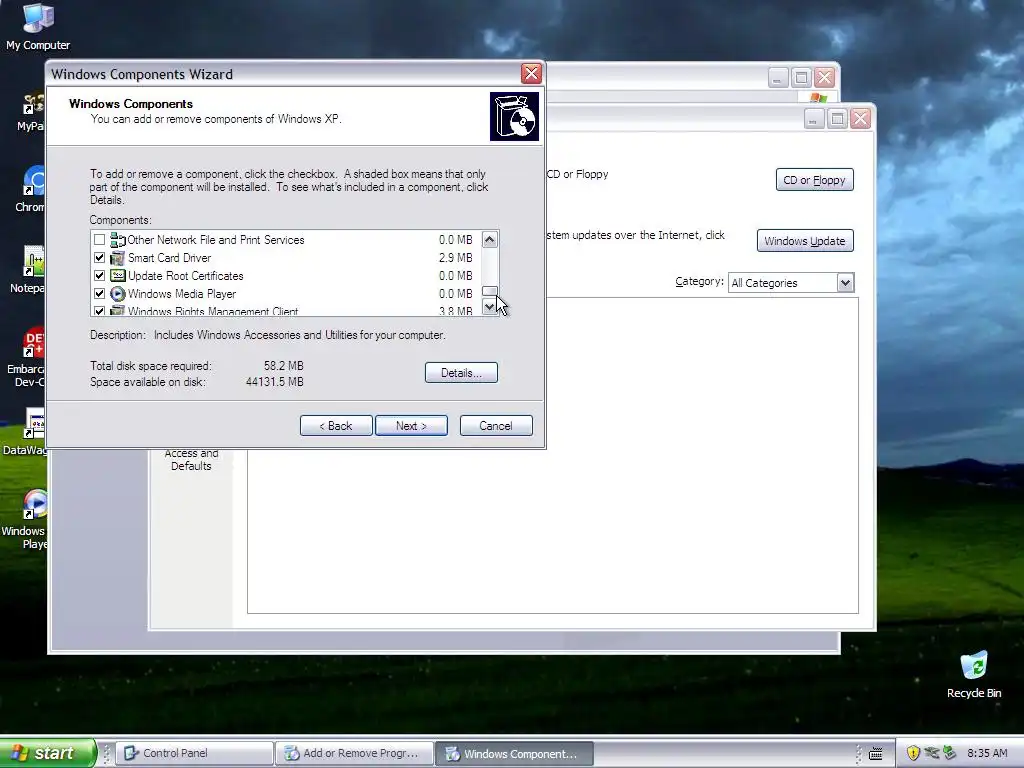The height and width of the screenshot is (768, 1024).
Task: Maximize the Add or Remove Programs window
Action: coord(837,119)
